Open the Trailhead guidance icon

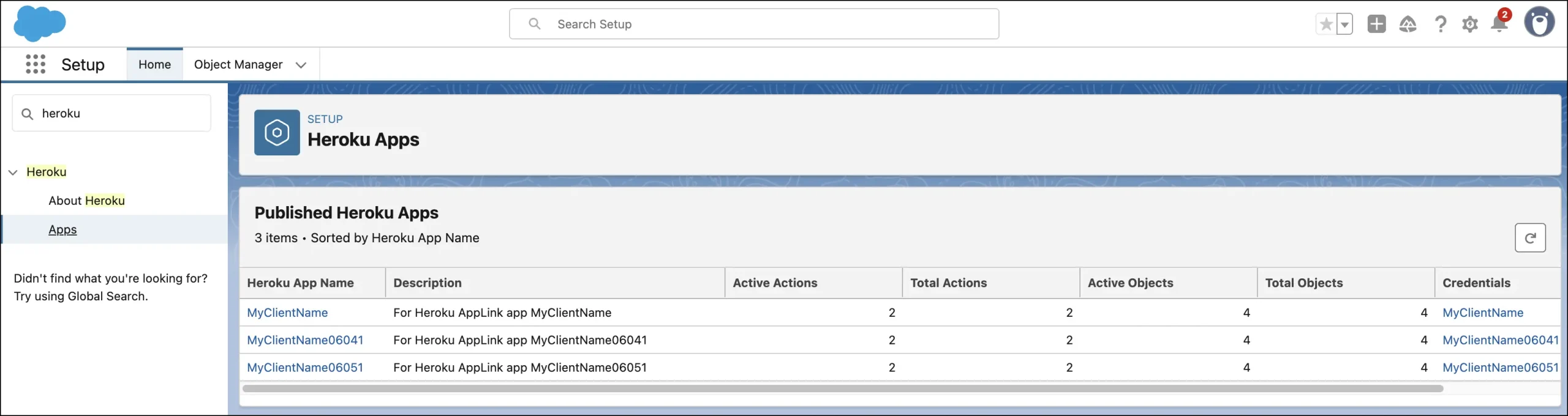[x=1408, y=24]
